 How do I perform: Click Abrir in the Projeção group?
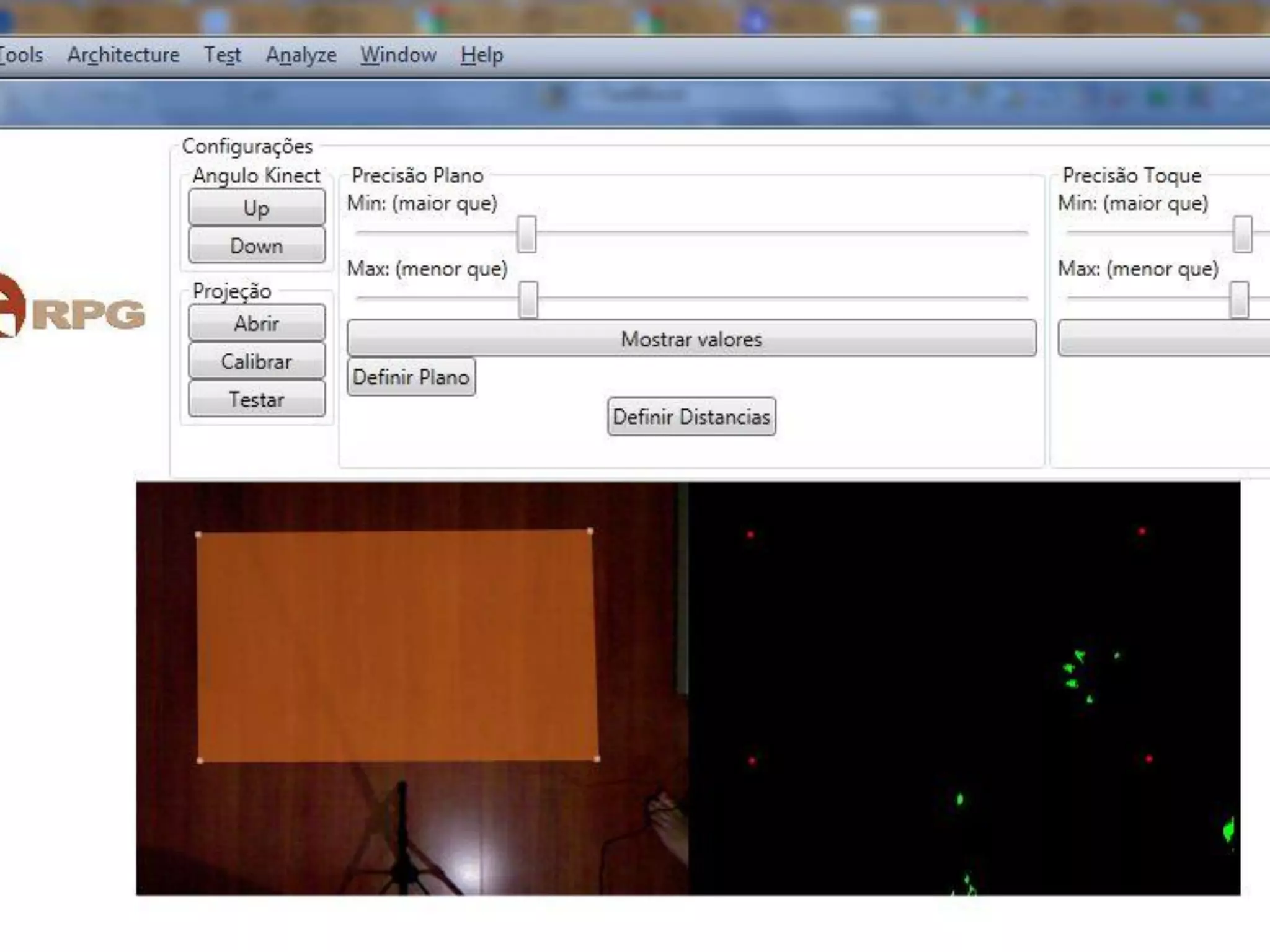256,323
